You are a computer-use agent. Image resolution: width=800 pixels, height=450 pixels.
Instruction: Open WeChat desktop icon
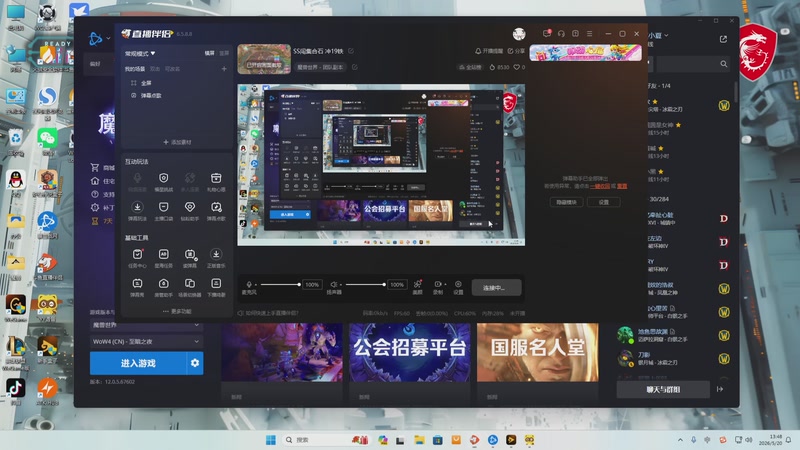(47, 140)
